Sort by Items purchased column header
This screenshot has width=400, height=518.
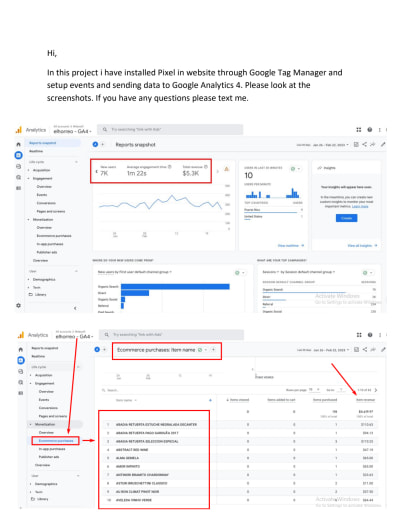pos(325,400)
